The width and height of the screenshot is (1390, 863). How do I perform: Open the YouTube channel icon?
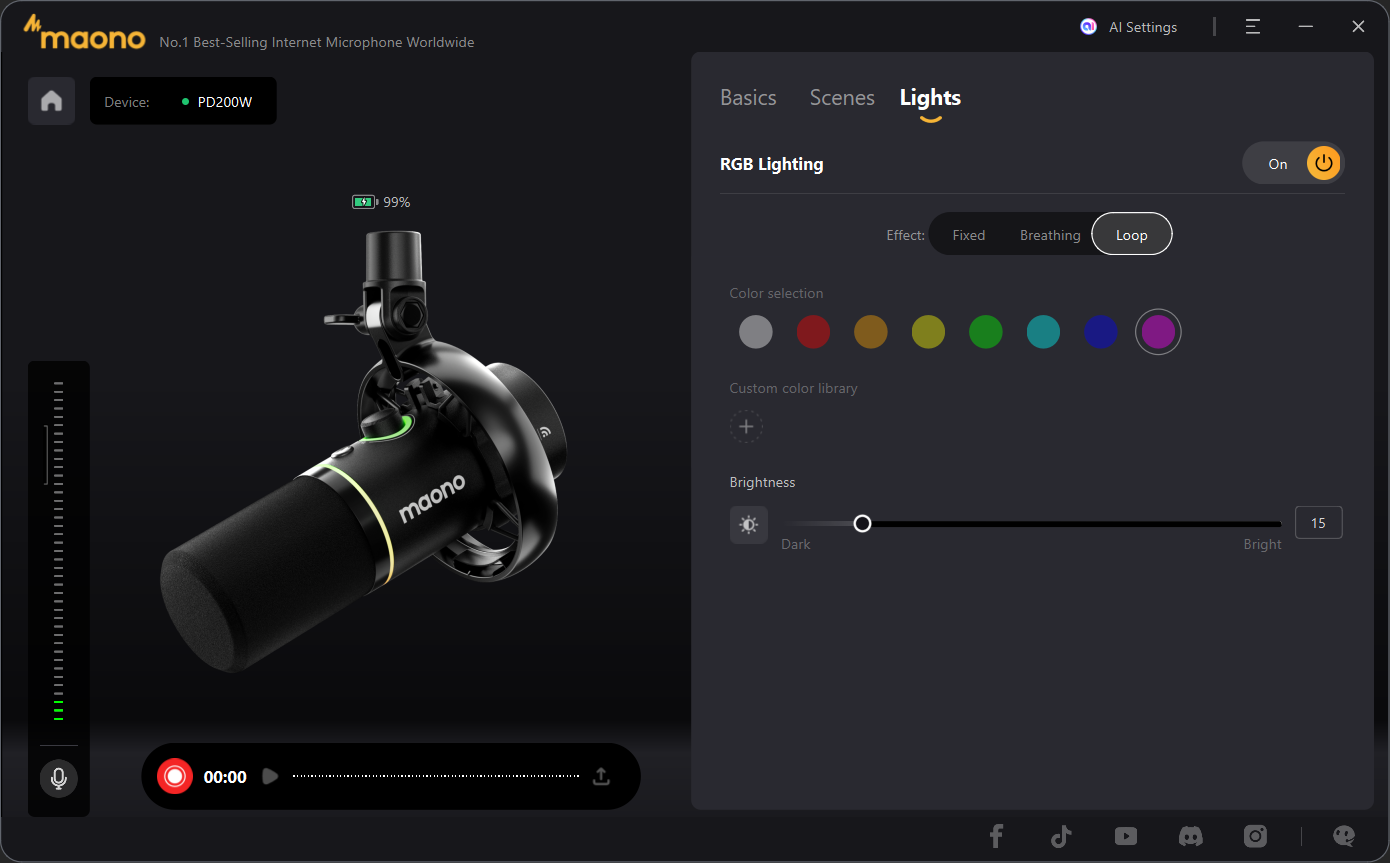(x=1126, y=836)
